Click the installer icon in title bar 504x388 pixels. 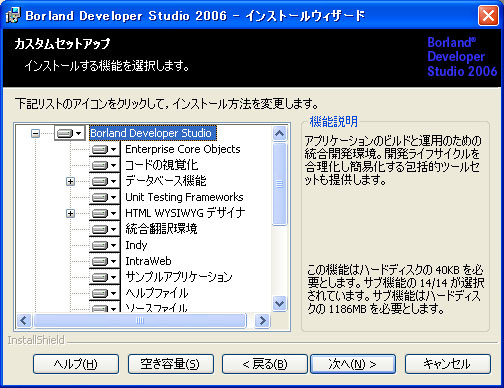pyautogui.click(x=13, y=15)
